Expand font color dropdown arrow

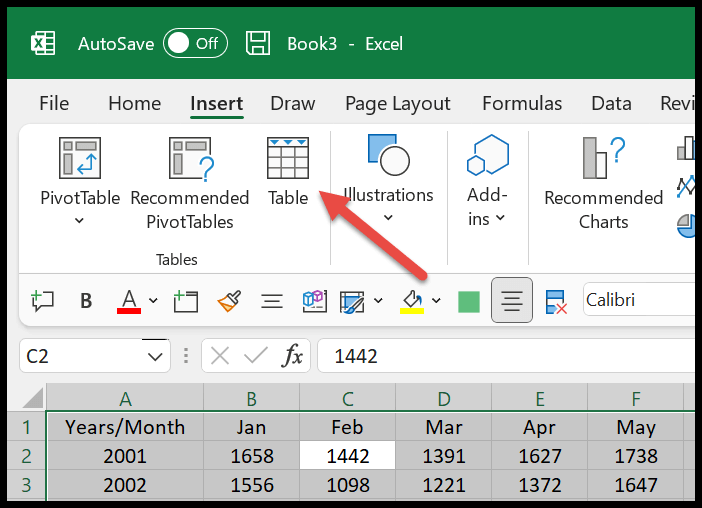tap(153, 300)
